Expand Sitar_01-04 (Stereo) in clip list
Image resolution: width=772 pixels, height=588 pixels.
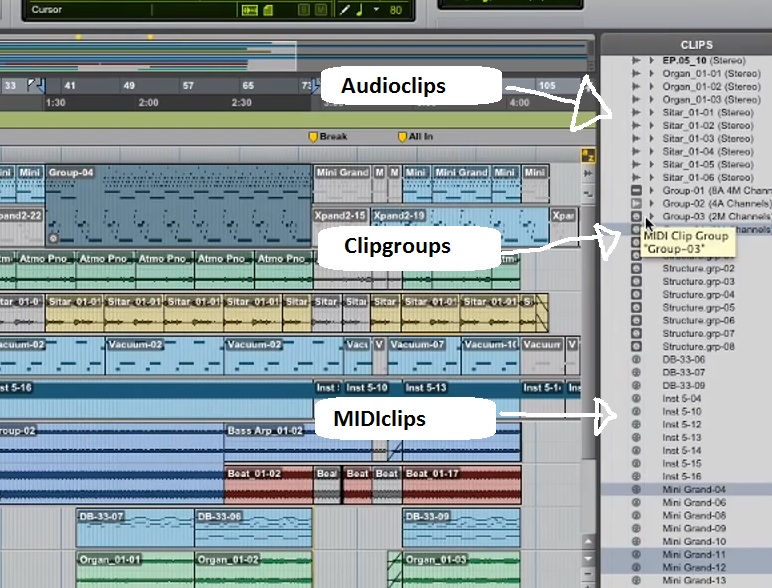[x=651, y=152]
